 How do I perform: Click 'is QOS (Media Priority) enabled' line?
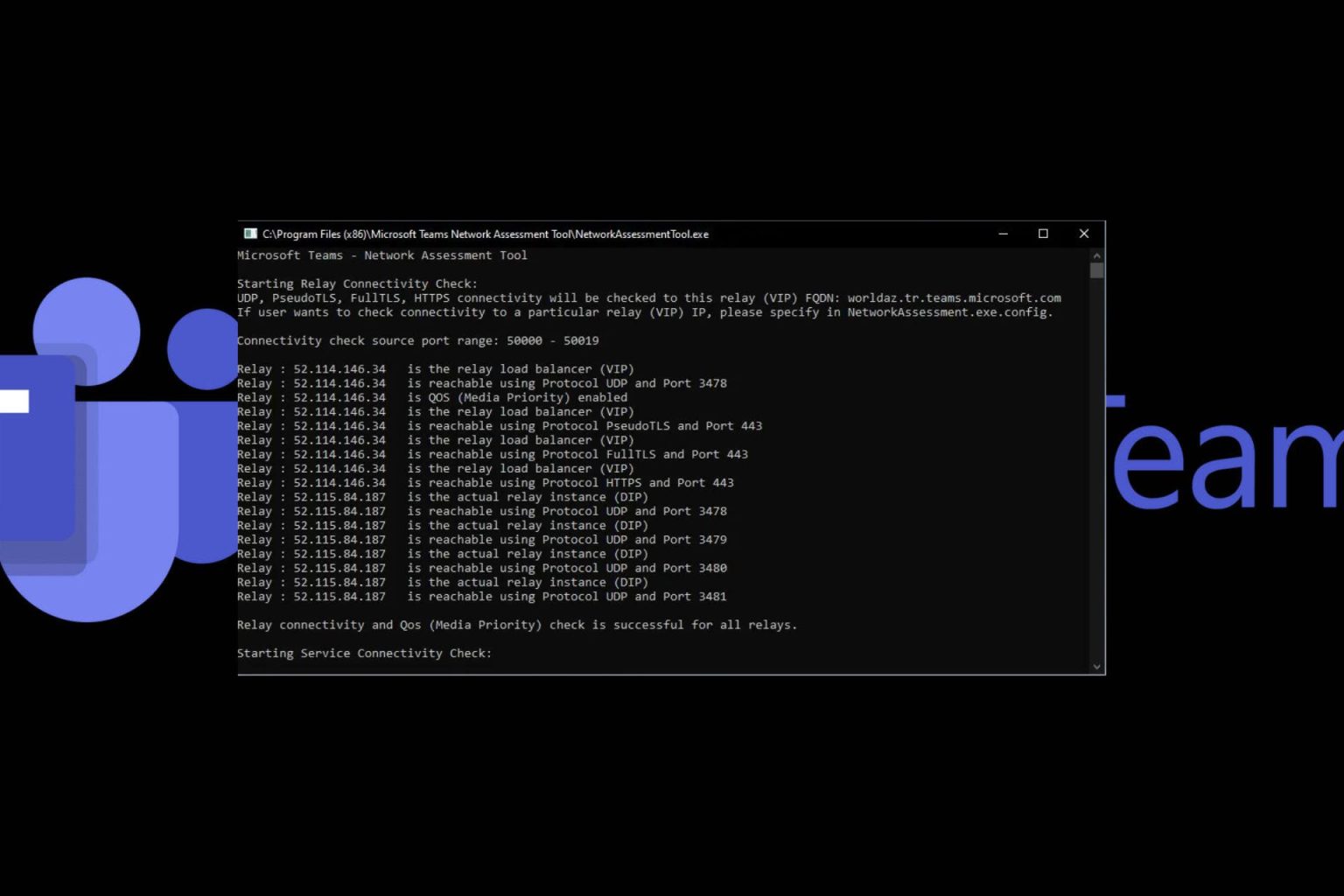pos(432,397)
